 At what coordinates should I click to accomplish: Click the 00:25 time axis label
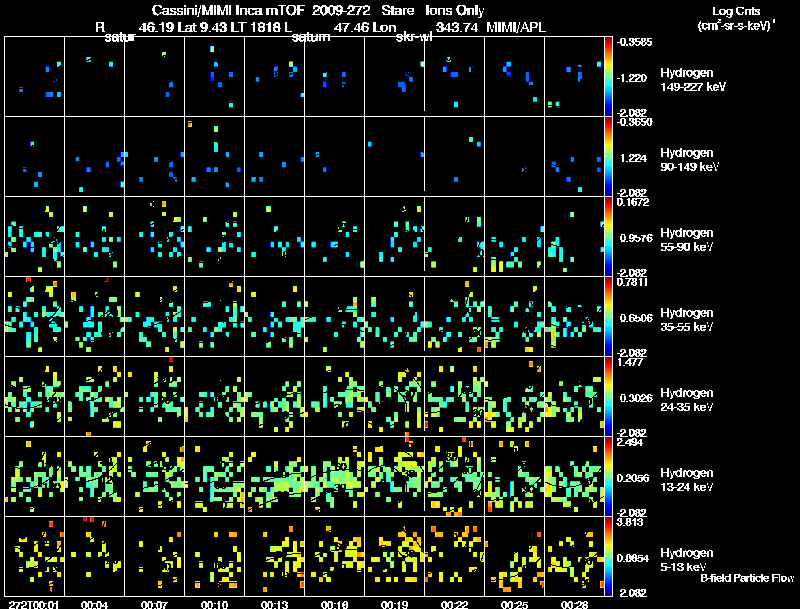click(514, 604)
